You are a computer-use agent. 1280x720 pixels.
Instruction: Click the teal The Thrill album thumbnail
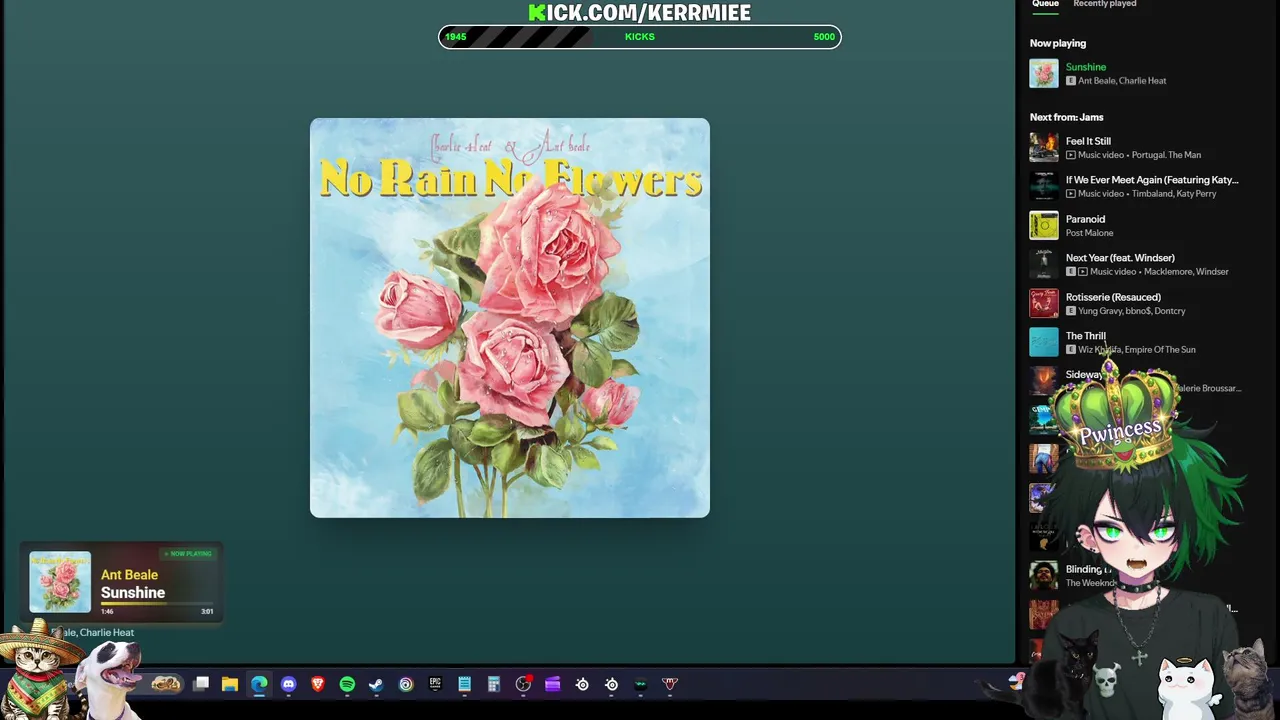[x=1044, y=343]
